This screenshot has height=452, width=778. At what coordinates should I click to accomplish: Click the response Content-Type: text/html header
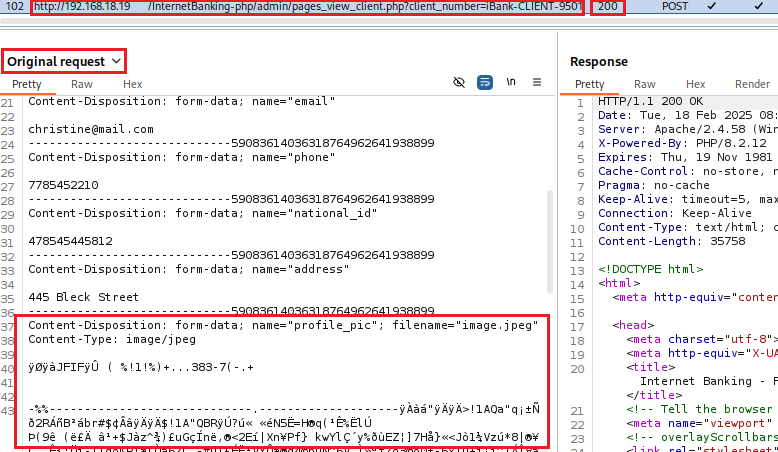click(x=688, y=227)
